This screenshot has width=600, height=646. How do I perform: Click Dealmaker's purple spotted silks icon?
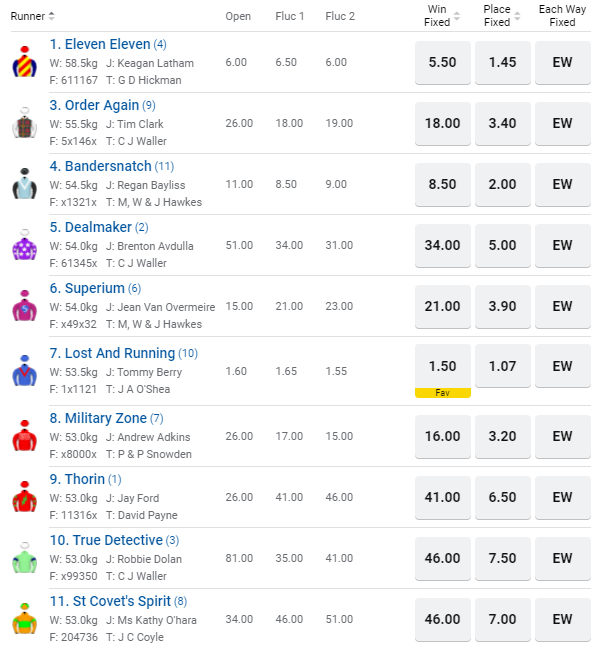coord(24,245)
